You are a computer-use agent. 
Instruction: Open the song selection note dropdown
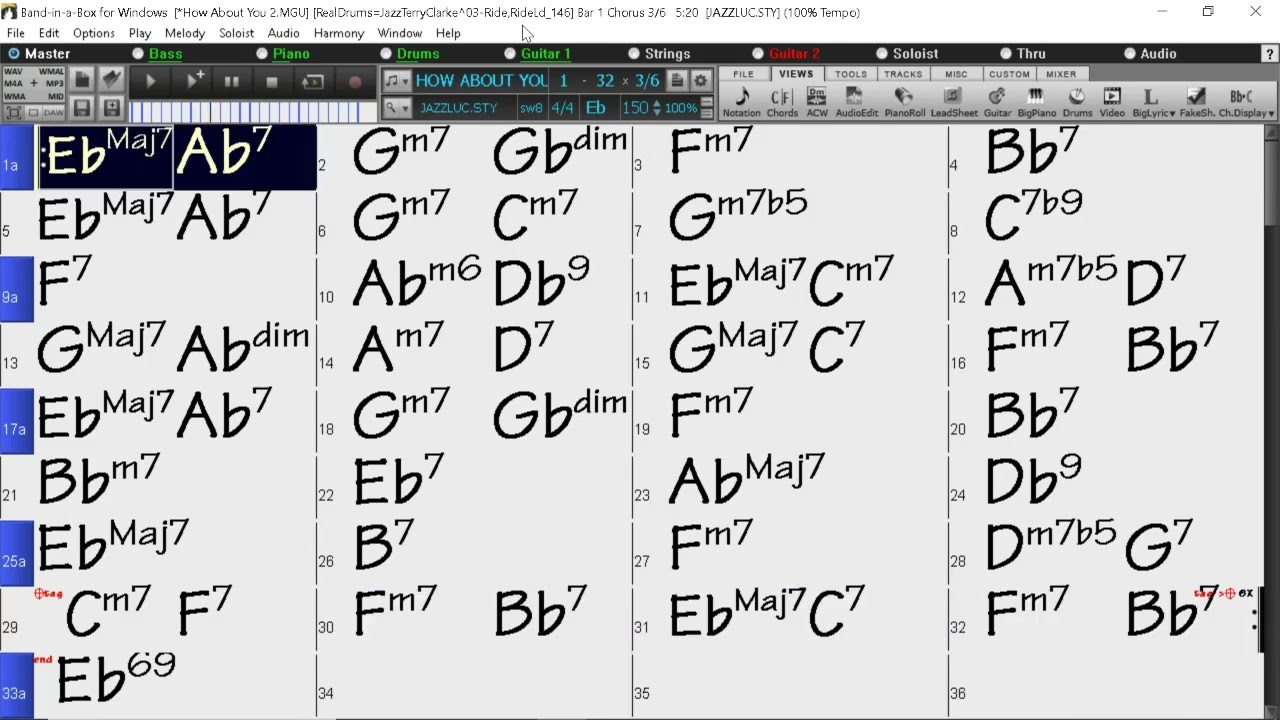pos(396,81)
